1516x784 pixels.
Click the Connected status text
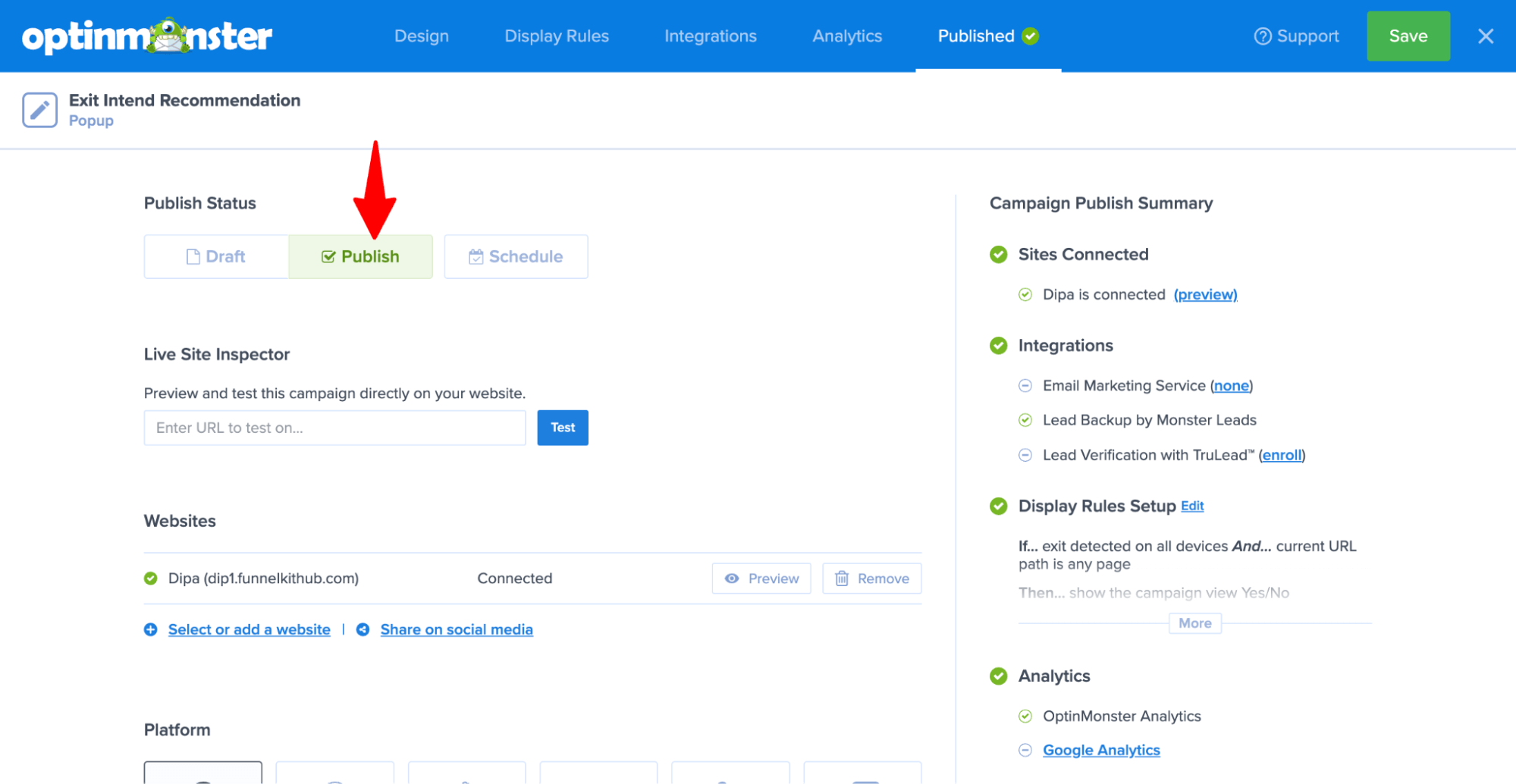click(514, 579)
